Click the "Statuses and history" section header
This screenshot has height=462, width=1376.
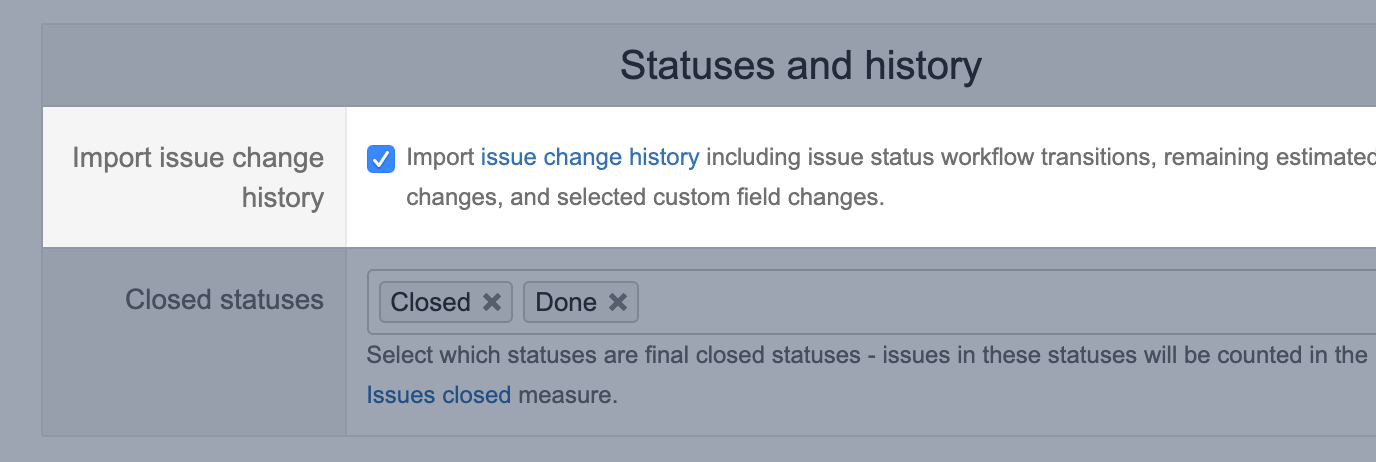click(800, 66)
